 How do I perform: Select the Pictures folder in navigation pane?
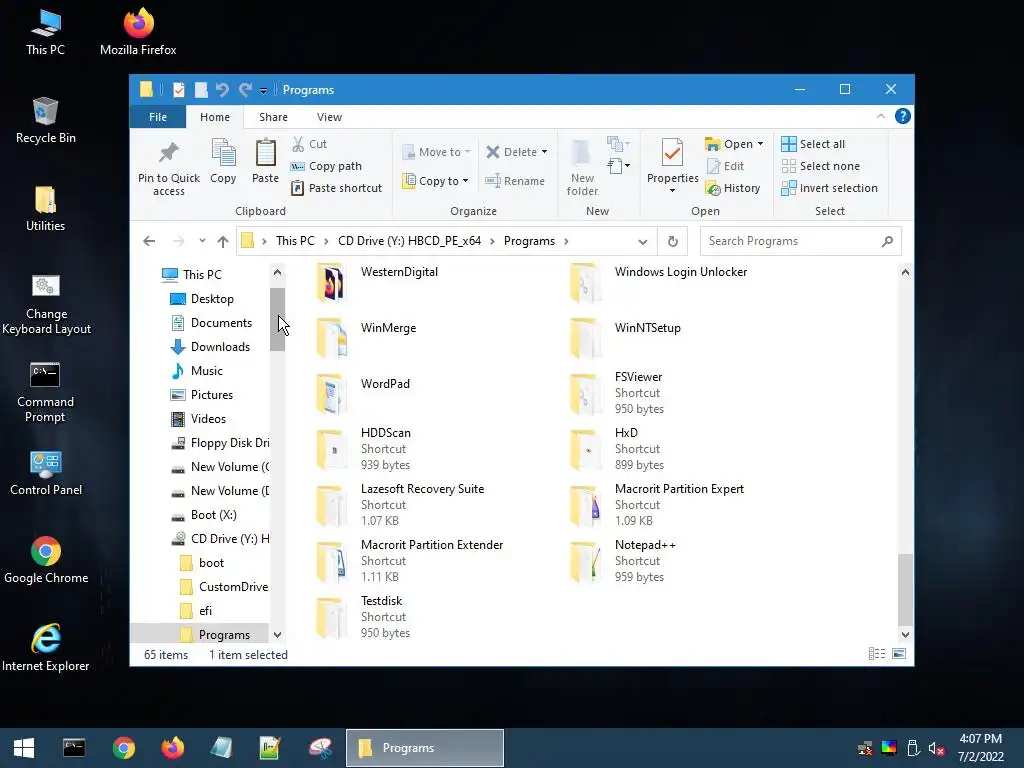pos(212,394)
